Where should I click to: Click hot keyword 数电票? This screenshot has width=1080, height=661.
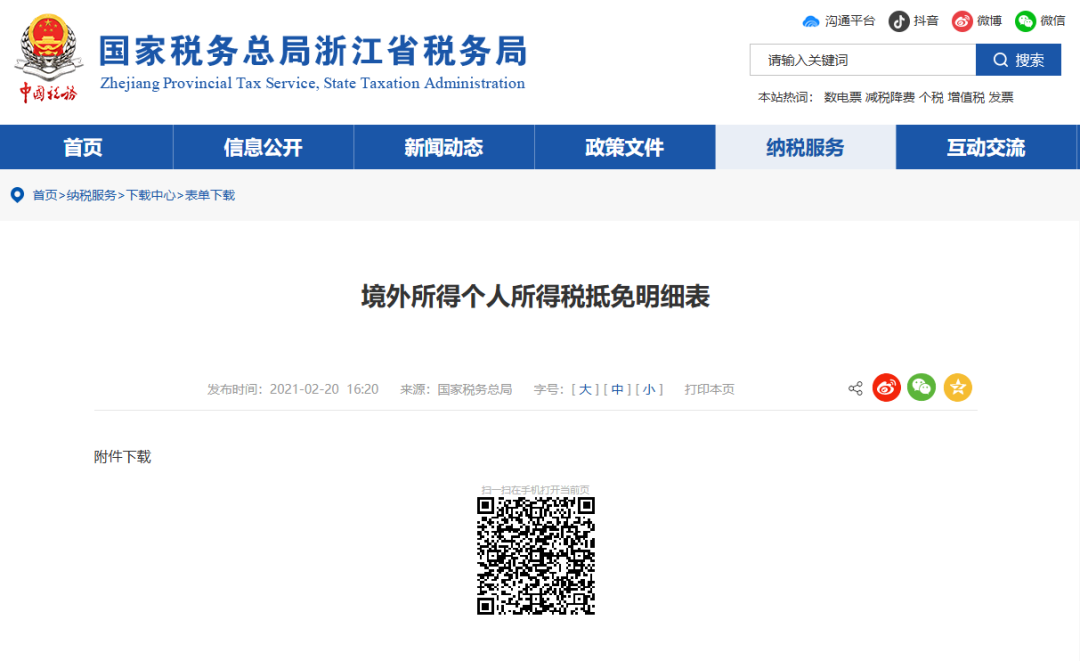[842, 98]
